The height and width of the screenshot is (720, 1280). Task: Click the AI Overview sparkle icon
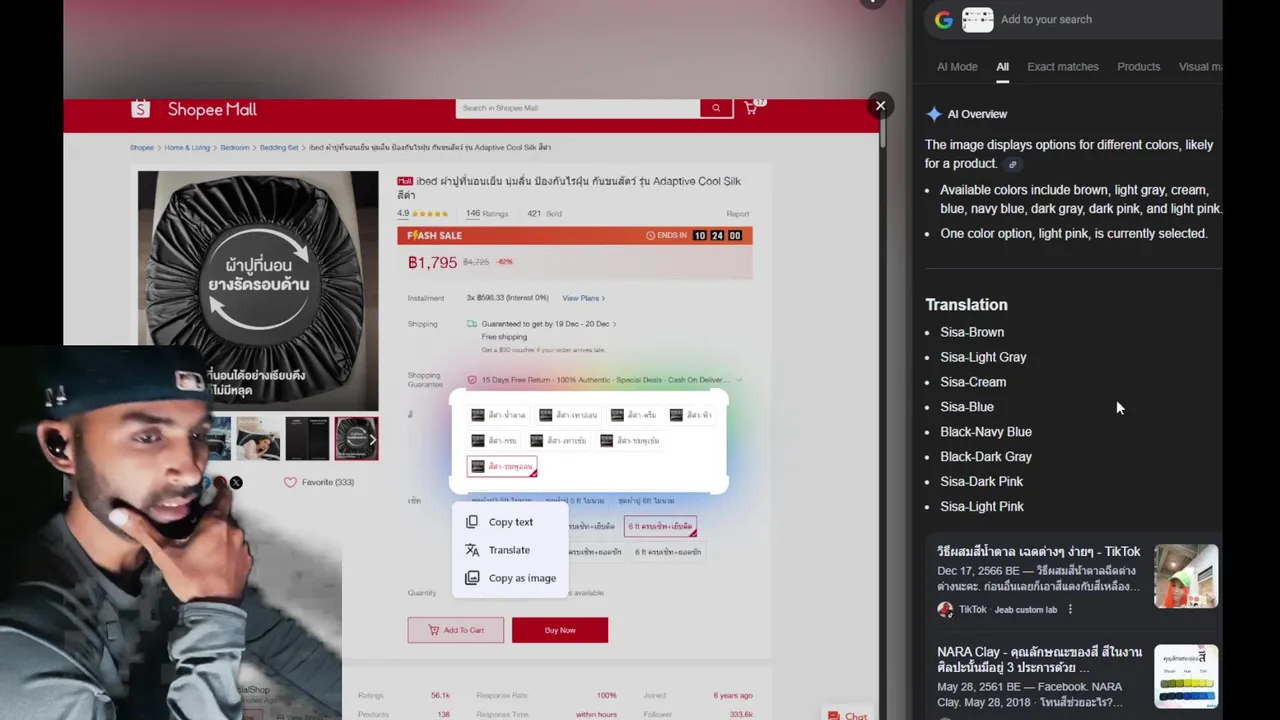coord(934,114)
